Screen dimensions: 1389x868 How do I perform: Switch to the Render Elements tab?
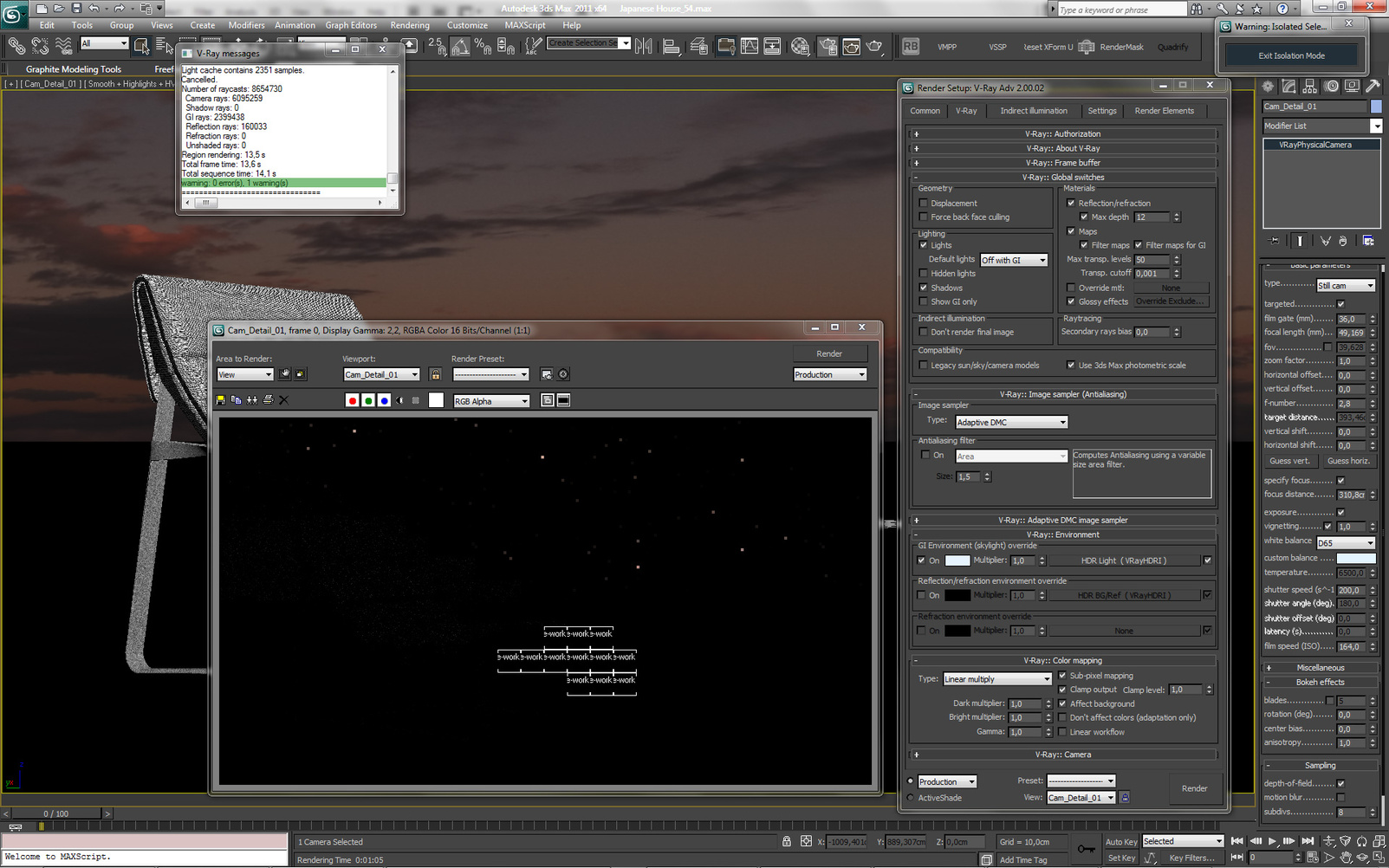tap(1164, 111)
